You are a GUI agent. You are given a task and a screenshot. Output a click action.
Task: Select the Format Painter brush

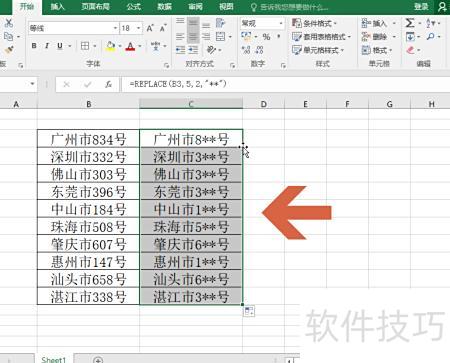click(x=9, y=50)
